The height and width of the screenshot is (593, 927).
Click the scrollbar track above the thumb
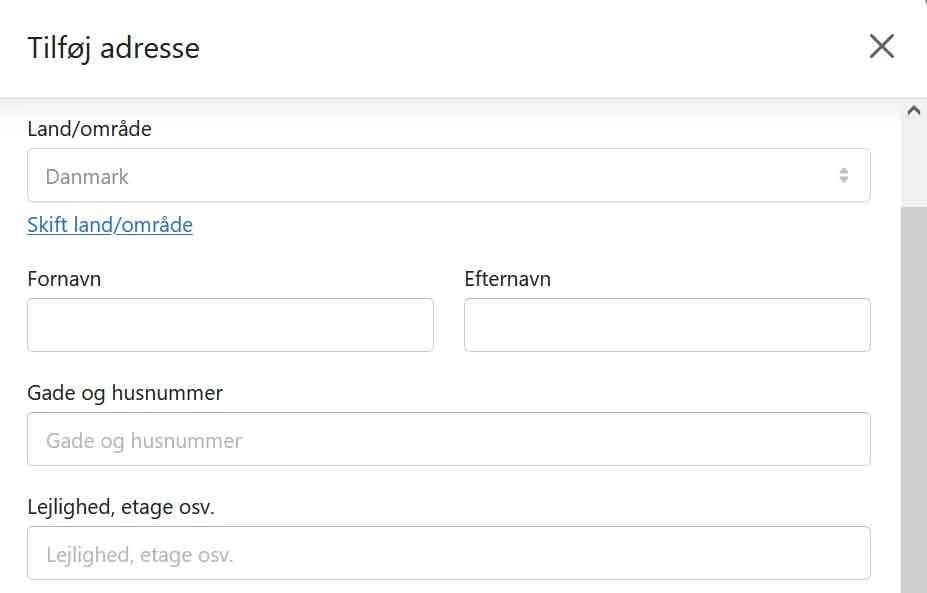(x=914, y=163)
